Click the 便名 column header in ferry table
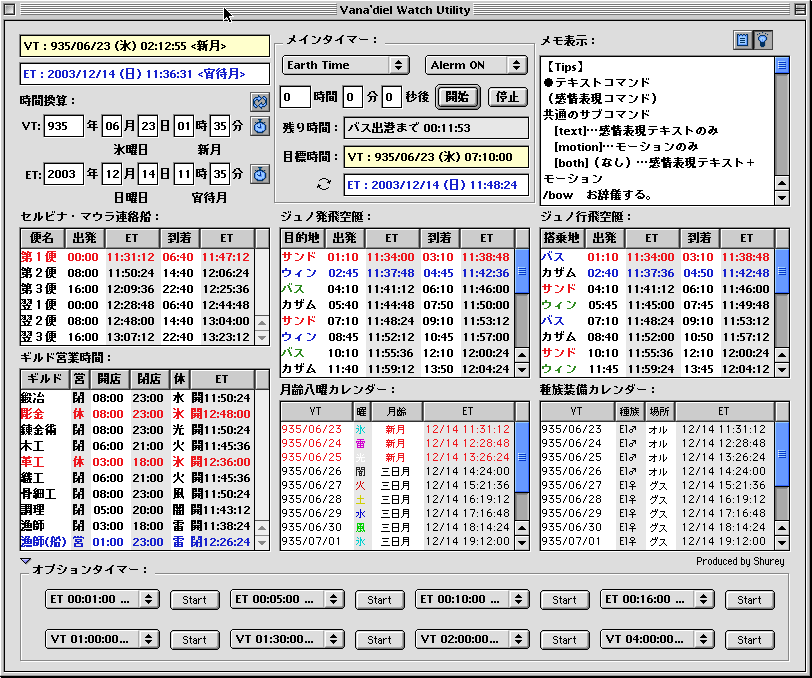The width and height of the screenshot is (812, 678). tap(42, 238)
